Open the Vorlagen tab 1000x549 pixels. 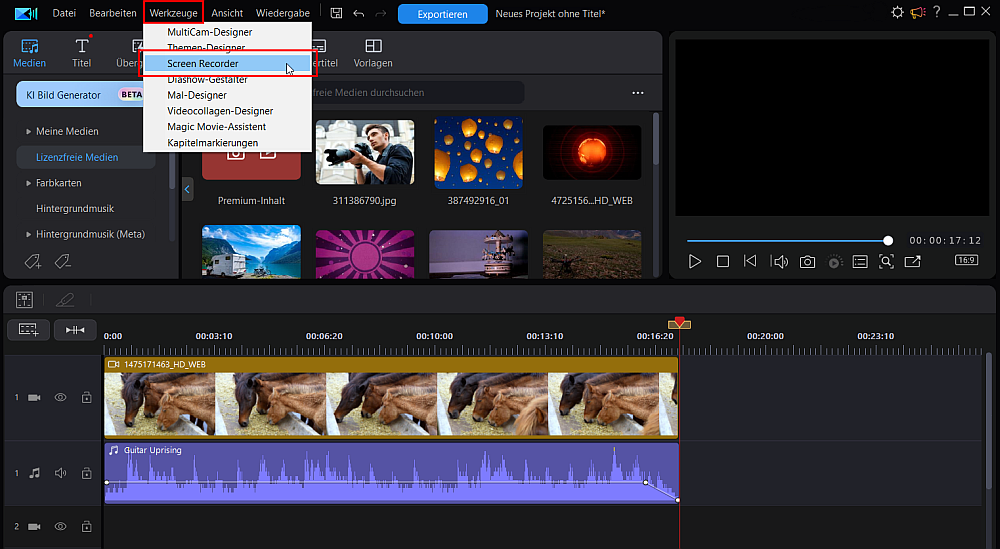coord(373,54)
